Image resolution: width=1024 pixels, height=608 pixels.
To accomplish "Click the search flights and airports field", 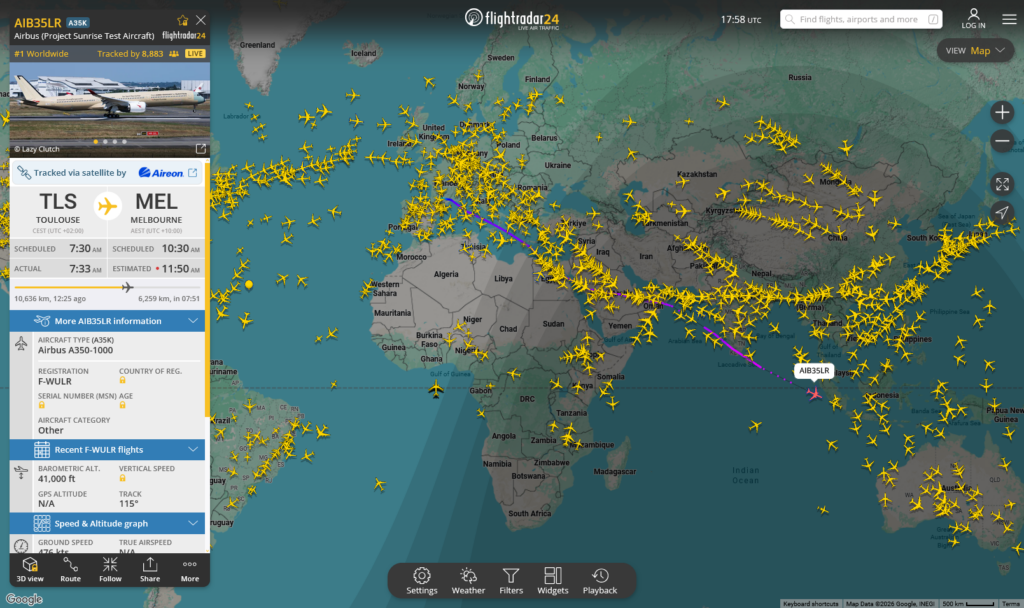I will [x=861, y=19].
